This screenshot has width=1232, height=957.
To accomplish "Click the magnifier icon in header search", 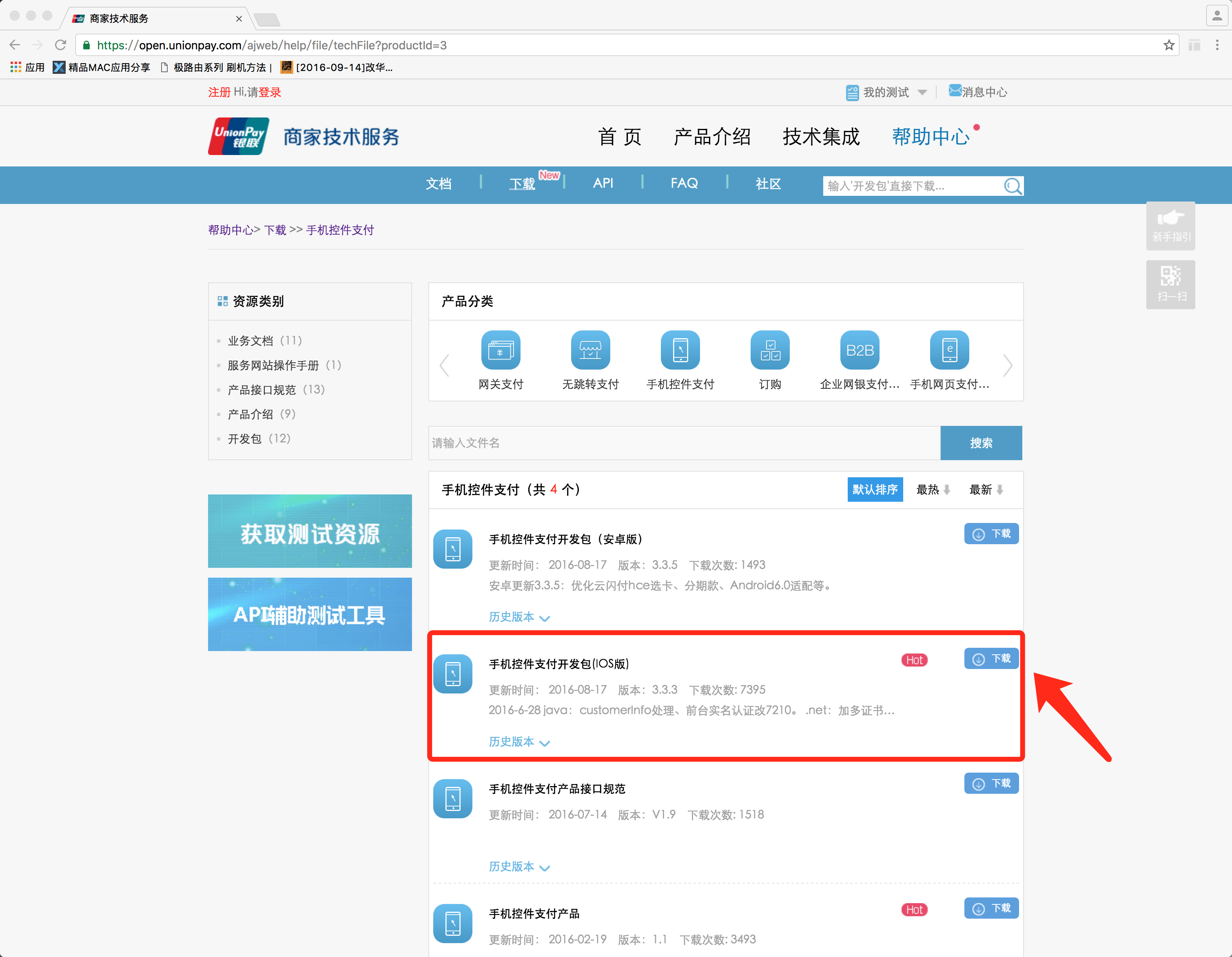I will coord(1013,186).
